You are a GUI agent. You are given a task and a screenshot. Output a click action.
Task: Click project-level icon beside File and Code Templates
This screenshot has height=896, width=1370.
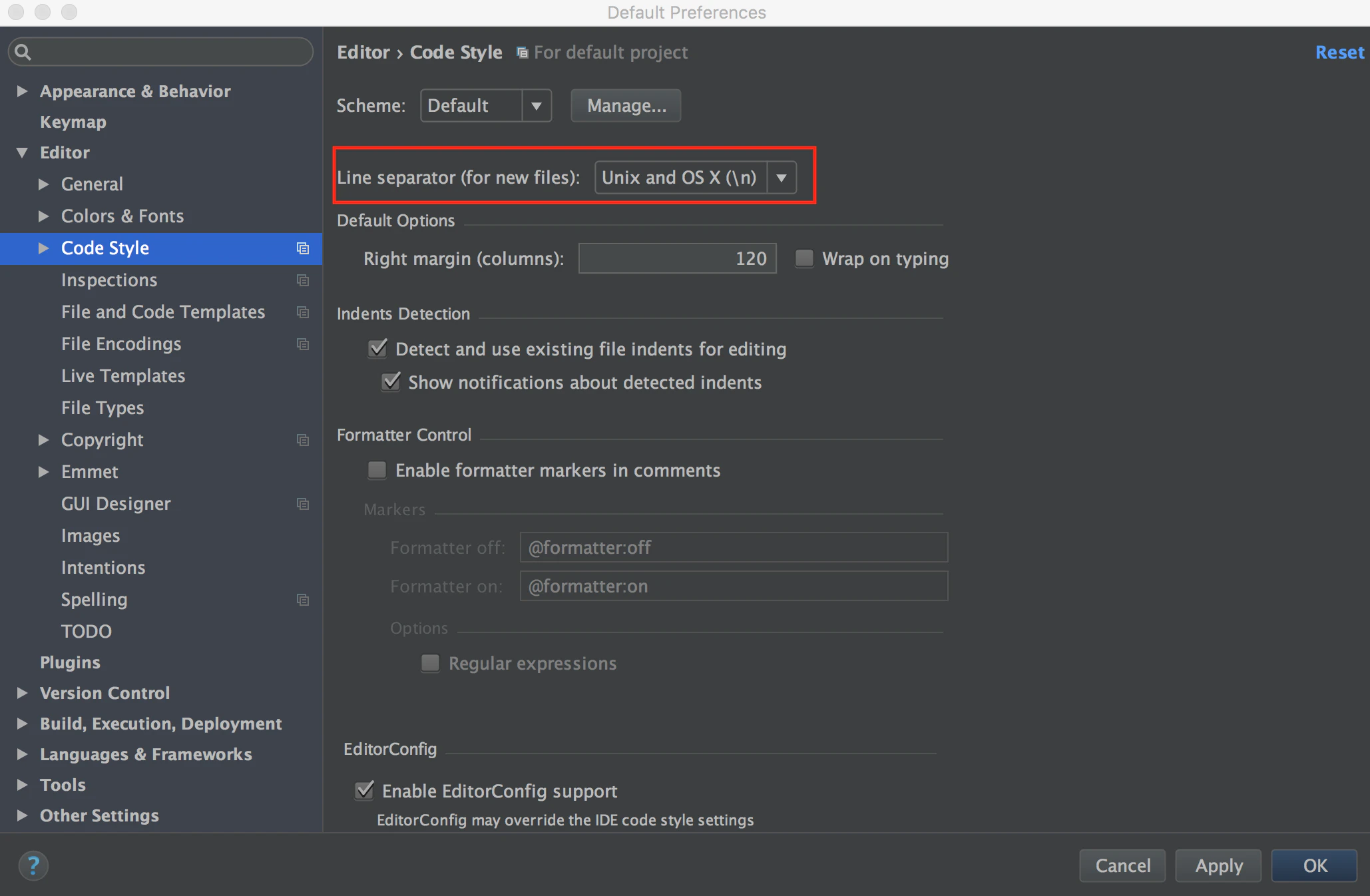(302, 312)
